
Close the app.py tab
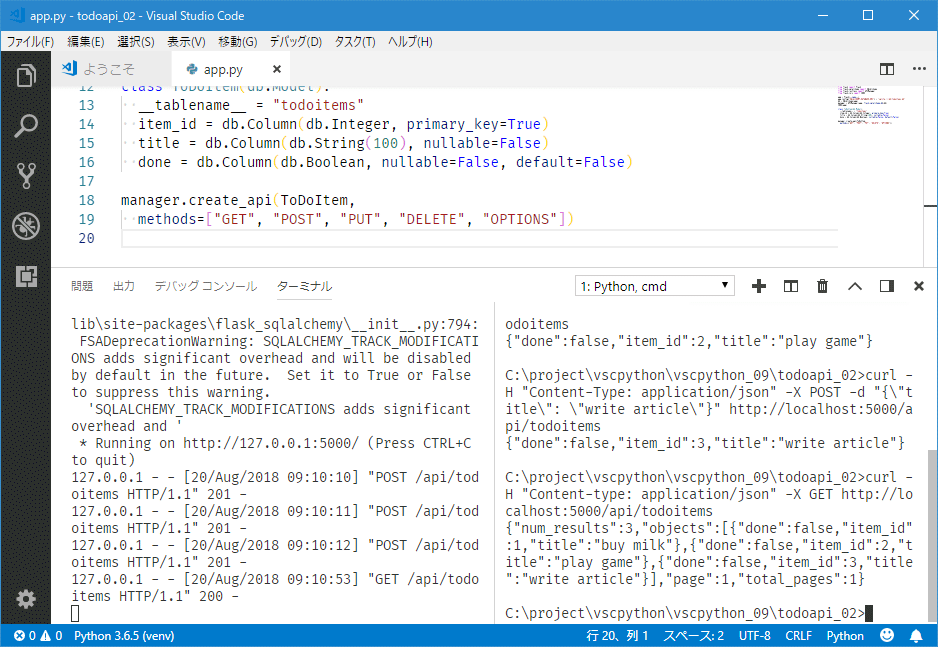pyautogui.click(x=277, y=69)
